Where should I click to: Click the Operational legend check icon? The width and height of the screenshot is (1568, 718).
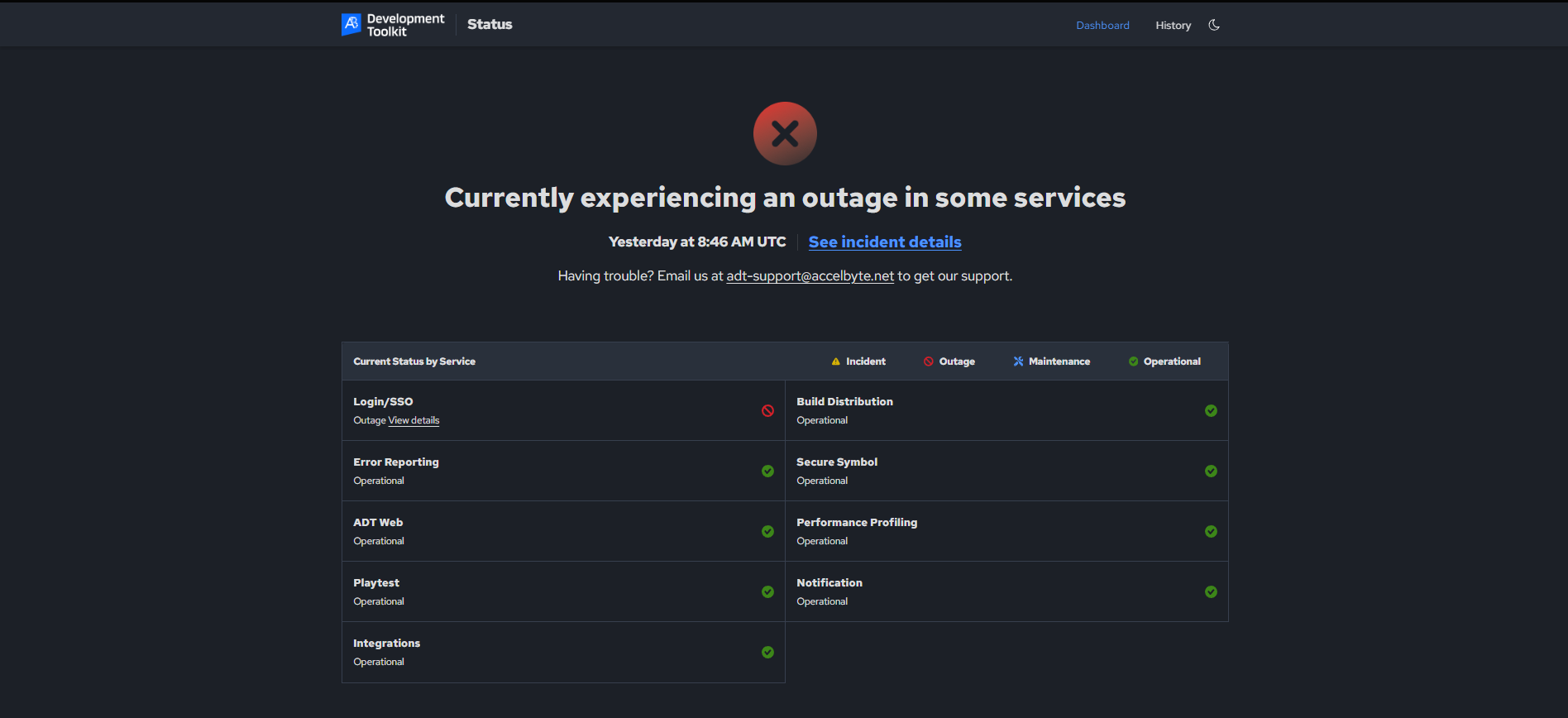pyautogui.click(x=1133, y=361)
